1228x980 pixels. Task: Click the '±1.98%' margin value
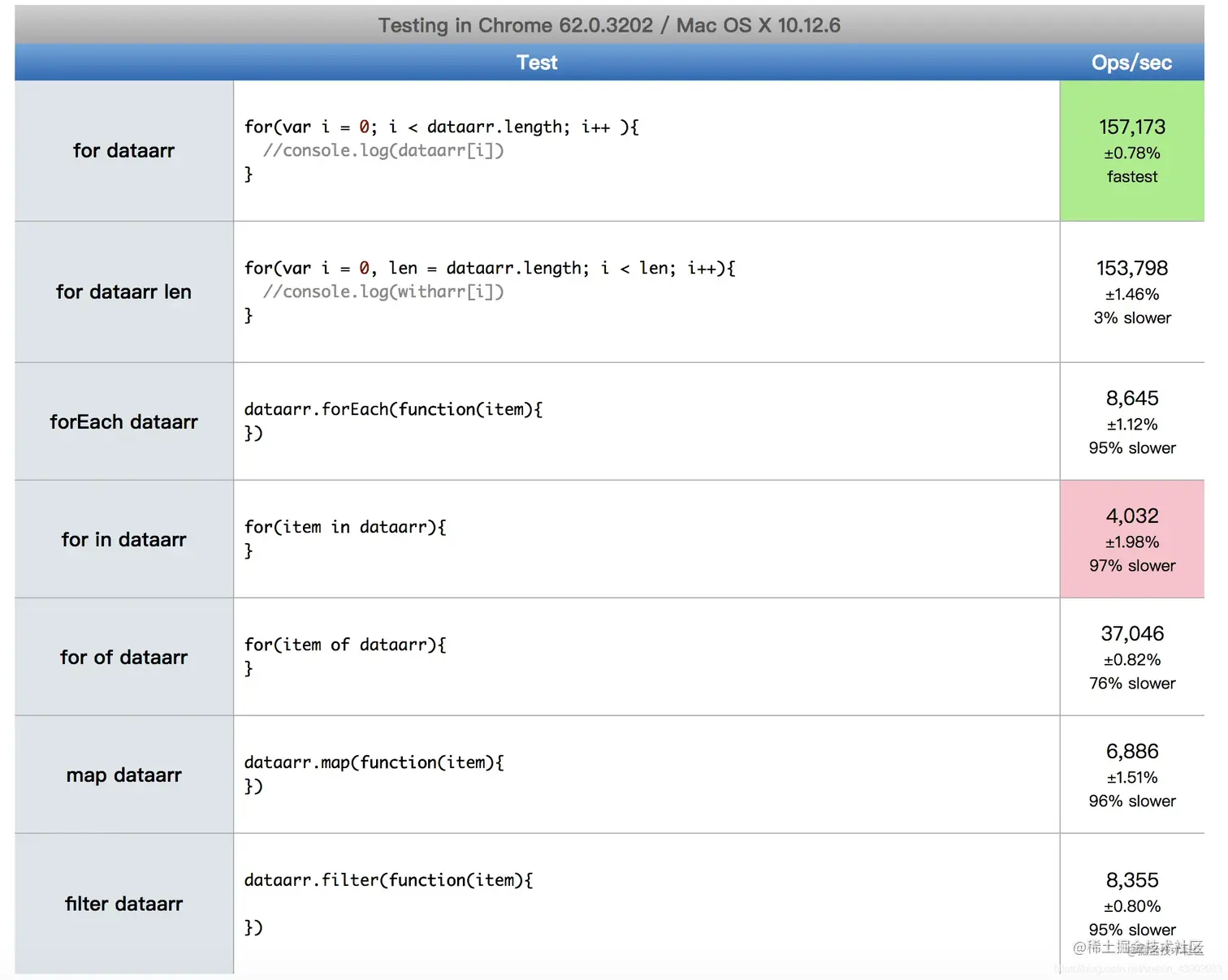[x=1132, y=542]
